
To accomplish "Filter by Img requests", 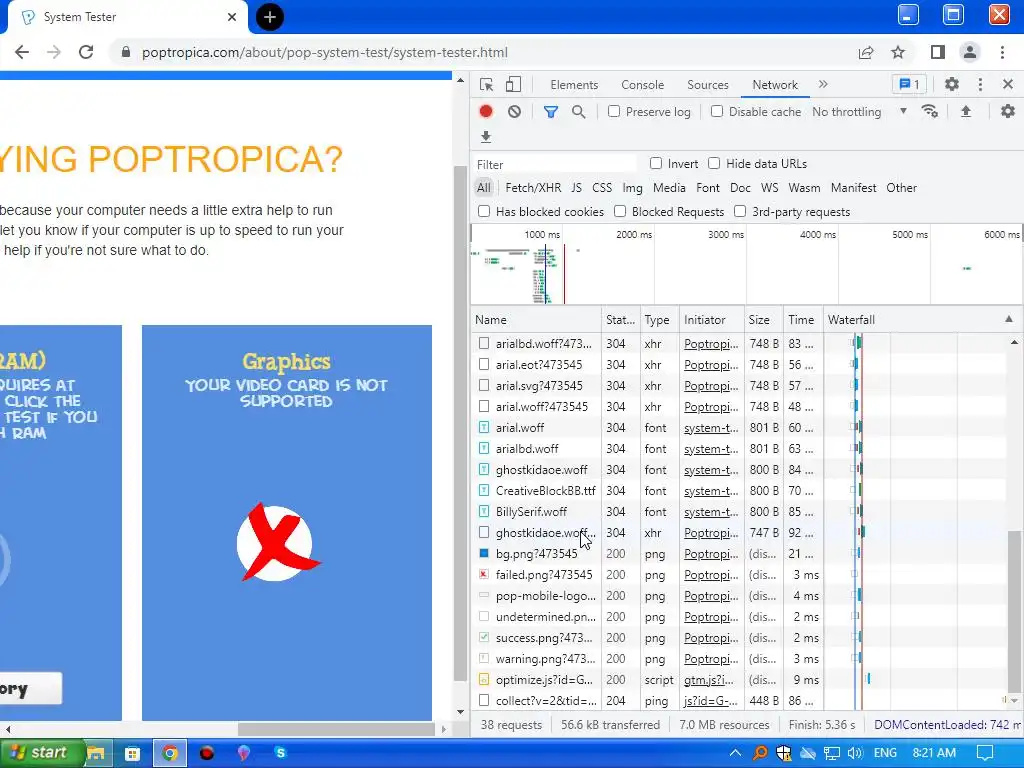I will (632, 187).
